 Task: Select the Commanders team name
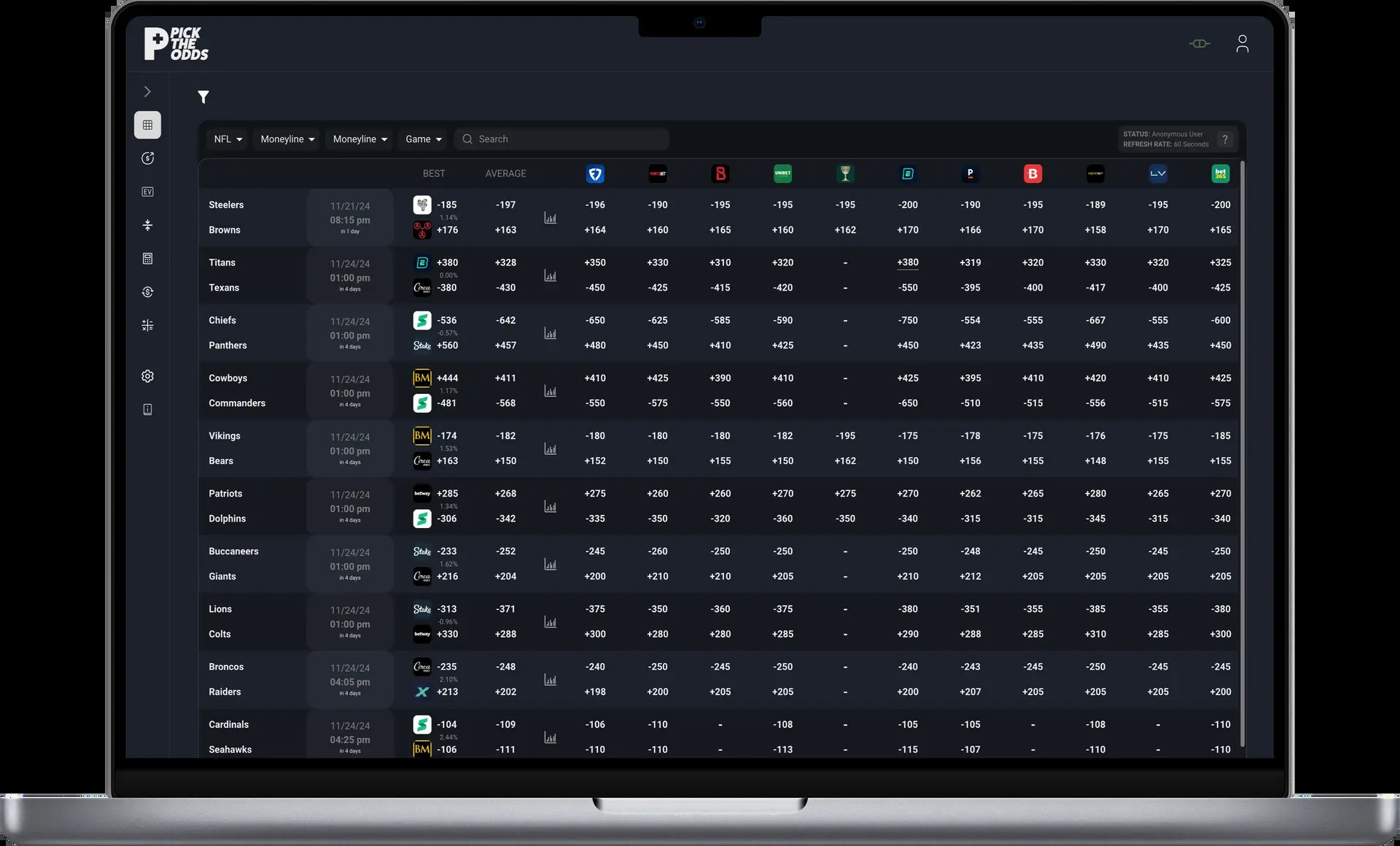click(x=237, y=403)
